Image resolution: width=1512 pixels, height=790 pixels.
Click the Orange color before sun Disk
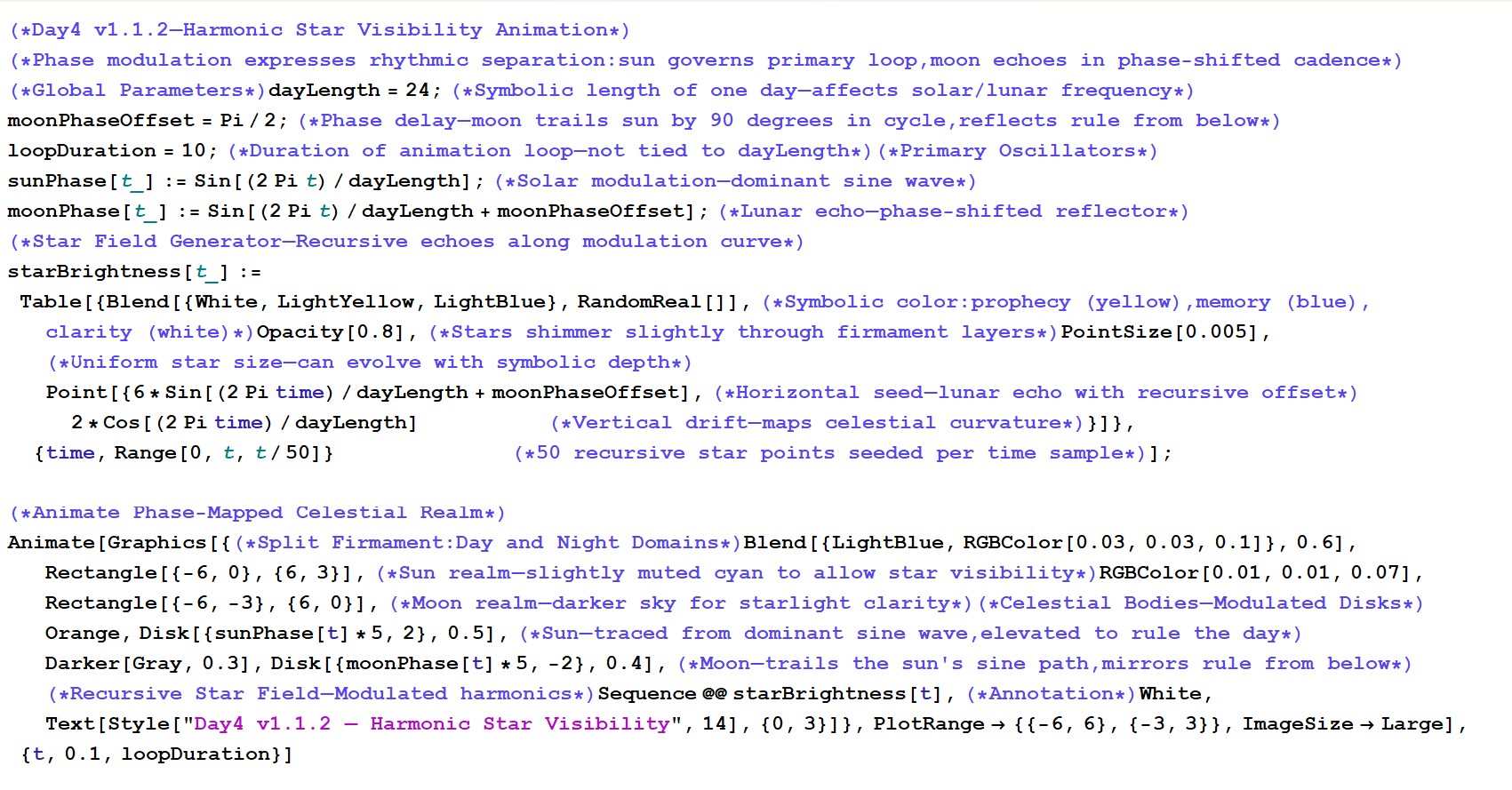coord(82,634)
